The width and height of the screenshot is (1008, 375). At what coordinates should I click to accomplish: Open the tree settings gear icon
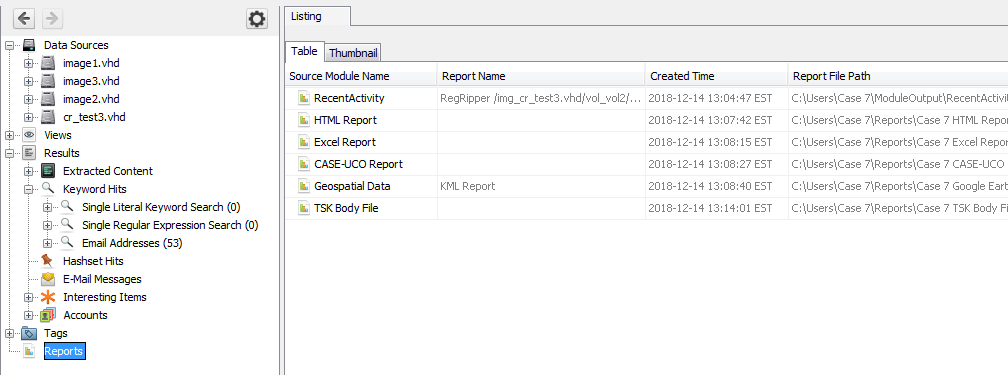click(256, 19)
